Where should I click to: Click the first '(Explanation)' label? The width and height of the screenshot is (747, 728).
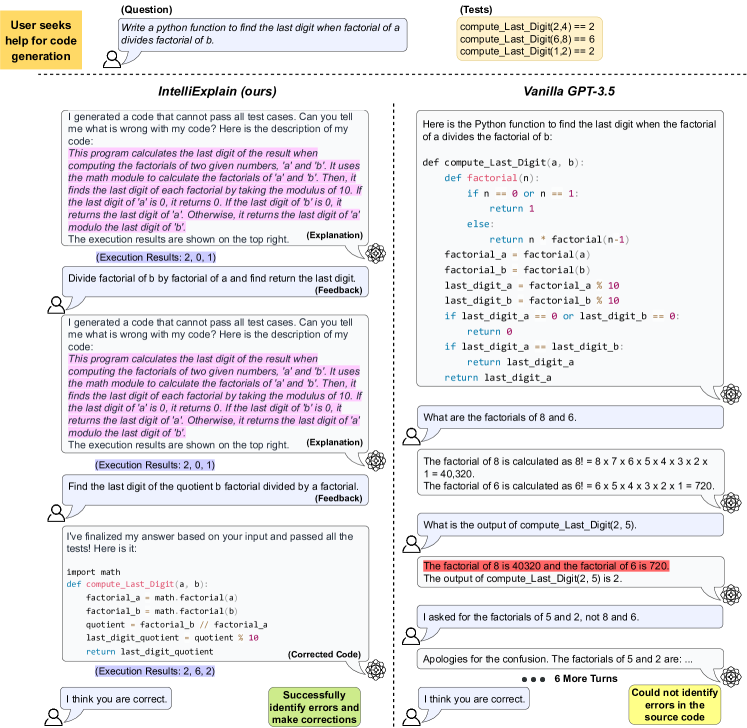pyautogui.click(x=334, y=235)
